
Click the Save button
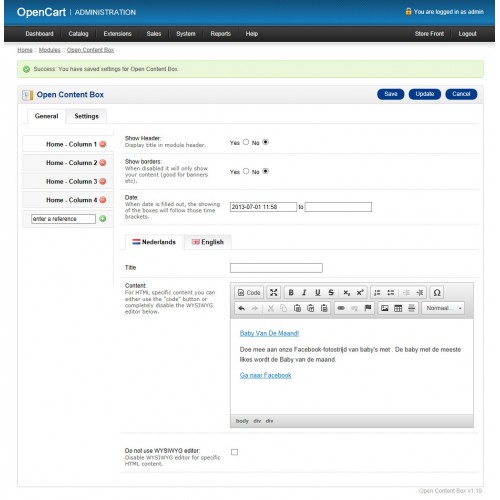pos(390,94)
